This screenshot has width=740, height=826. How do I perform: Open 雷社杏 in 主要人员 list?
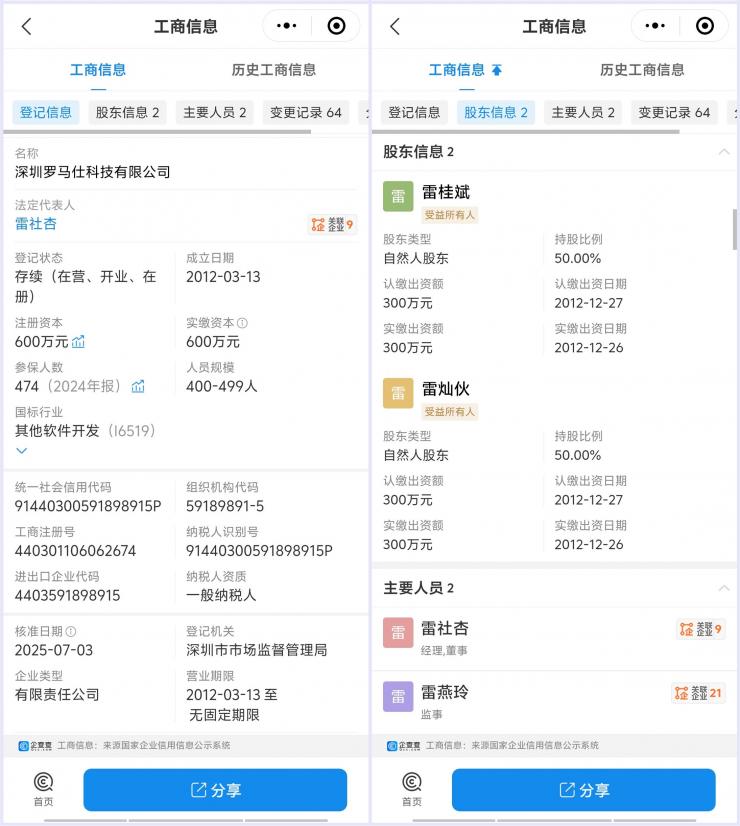[445, 628]
